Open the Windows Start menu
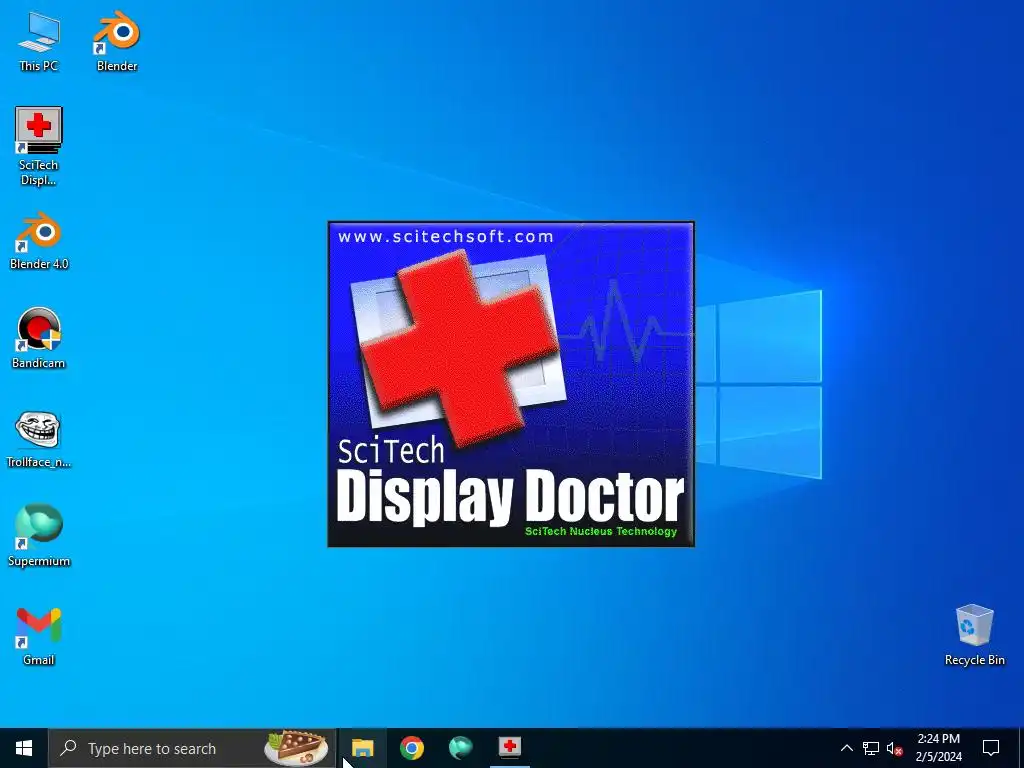The image size is (1024, 768). [x=24, y=748]
